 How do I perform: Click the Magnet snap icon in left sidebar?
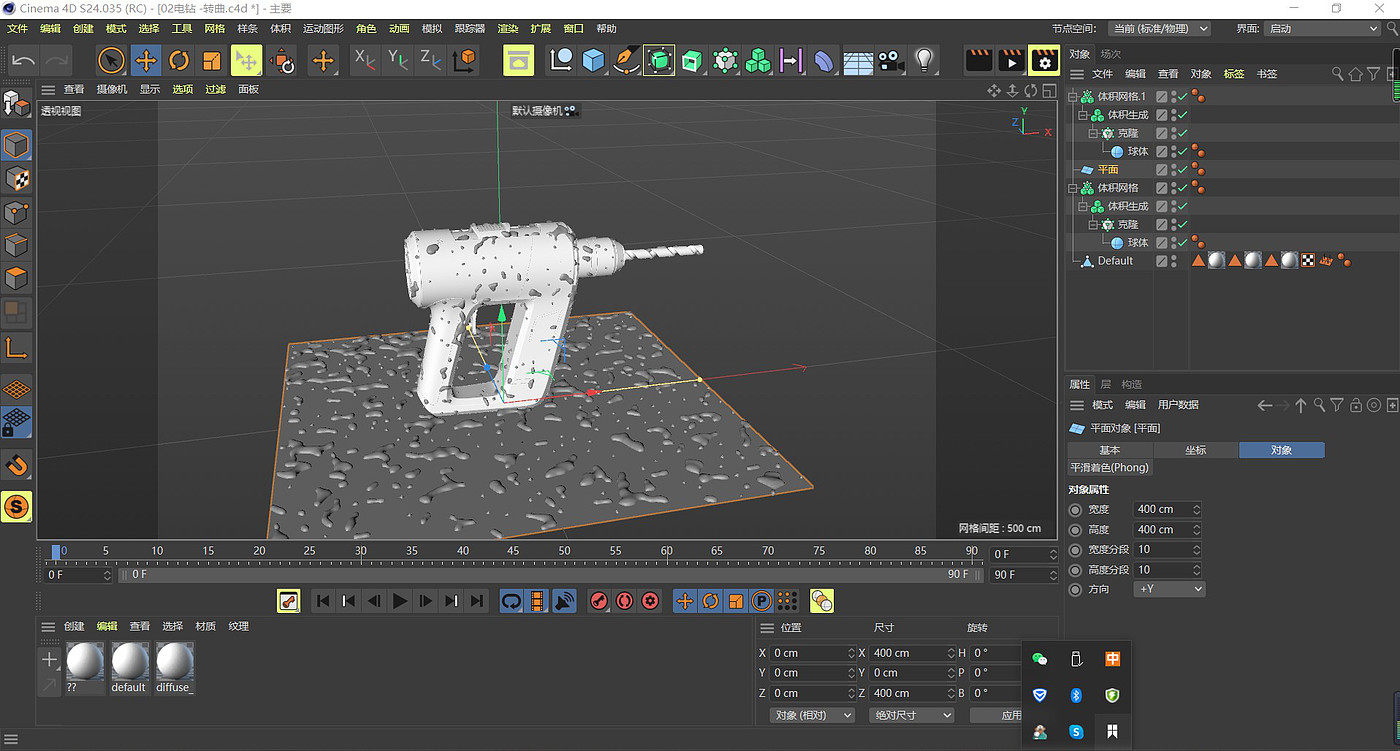[x=17, y=465]
